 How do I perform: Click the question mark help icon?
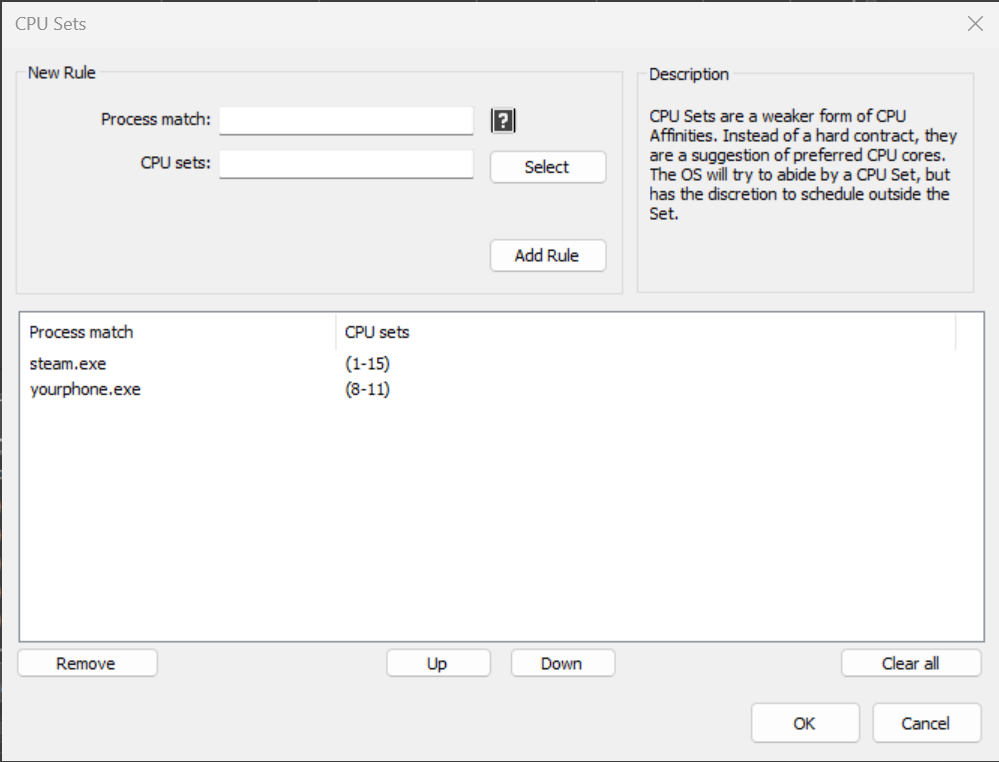point(503,119)
